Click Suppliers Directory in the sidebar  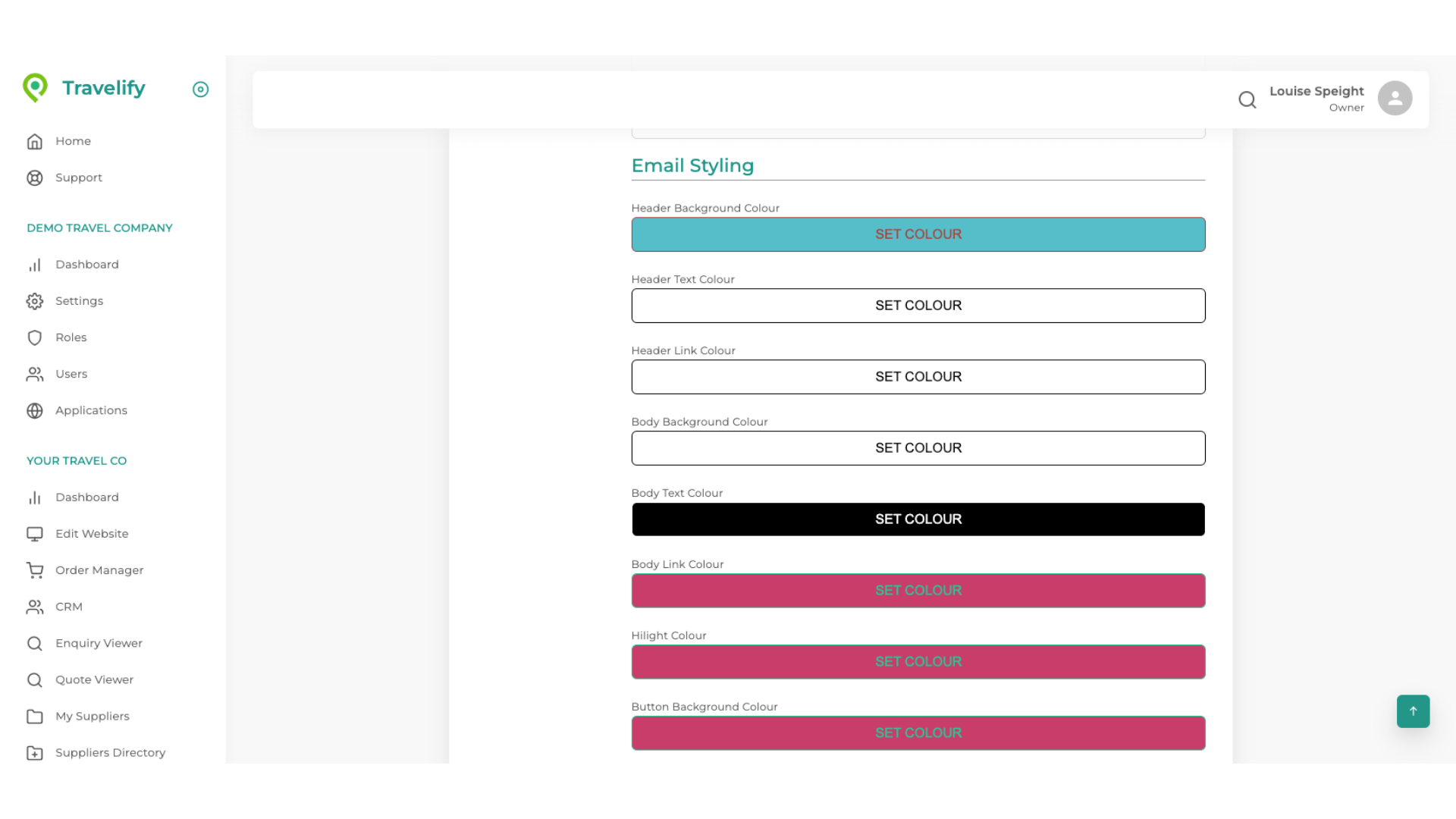tap(110, 752)
